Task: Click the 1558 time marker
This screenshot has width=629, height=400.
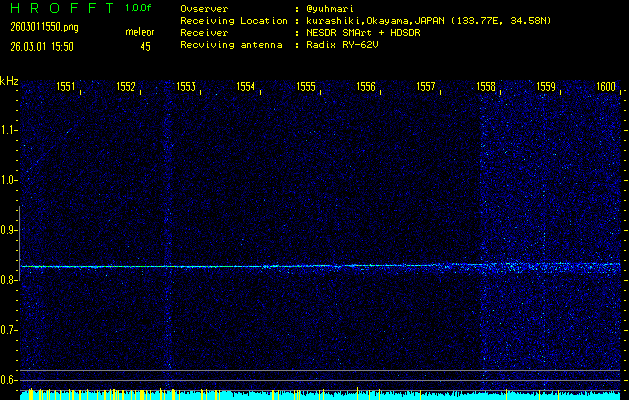Action: [486, 87]
